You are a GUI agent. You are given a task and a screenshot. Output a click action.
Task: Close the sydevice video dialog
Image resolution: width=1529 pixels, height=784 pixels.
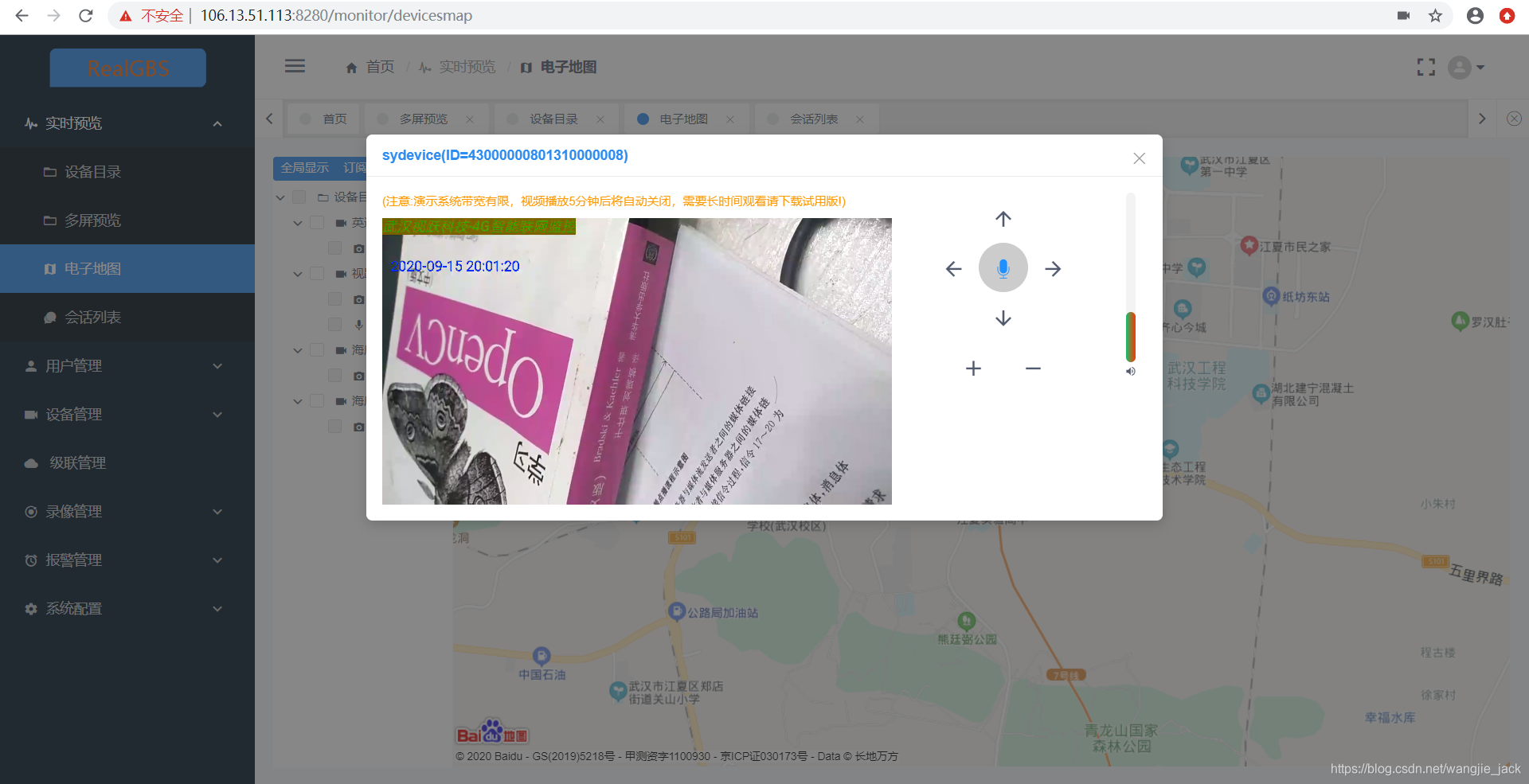tap(1139, 158)
